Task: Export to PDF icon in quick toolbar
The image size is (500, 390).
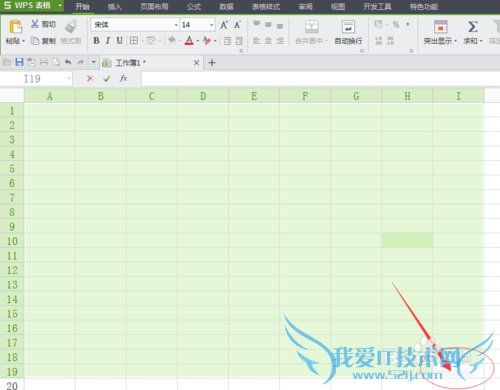Action: tap(31, 62)
